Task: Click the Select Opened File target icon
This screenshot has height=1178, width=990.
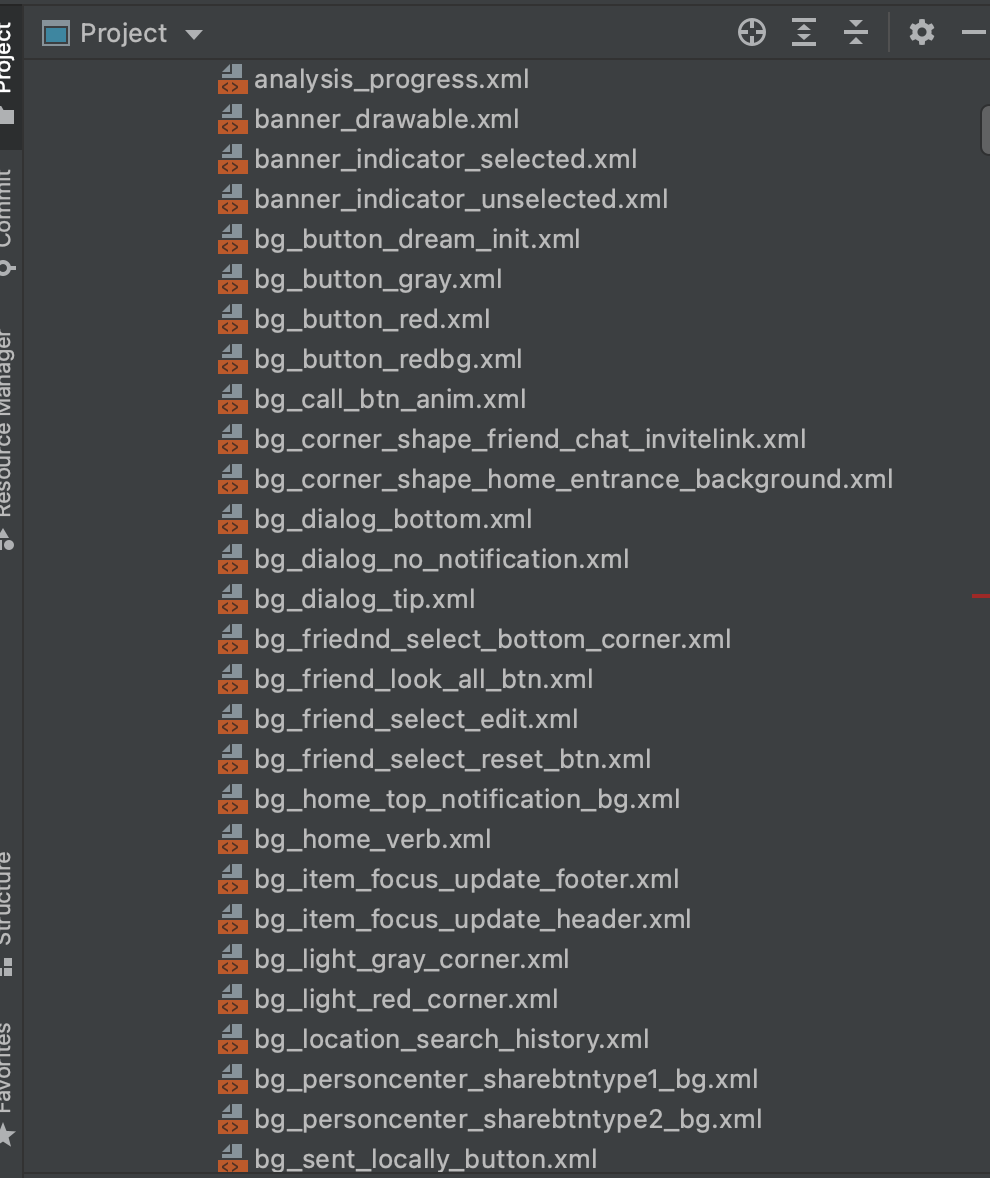Action: click(x=751, y=32)
